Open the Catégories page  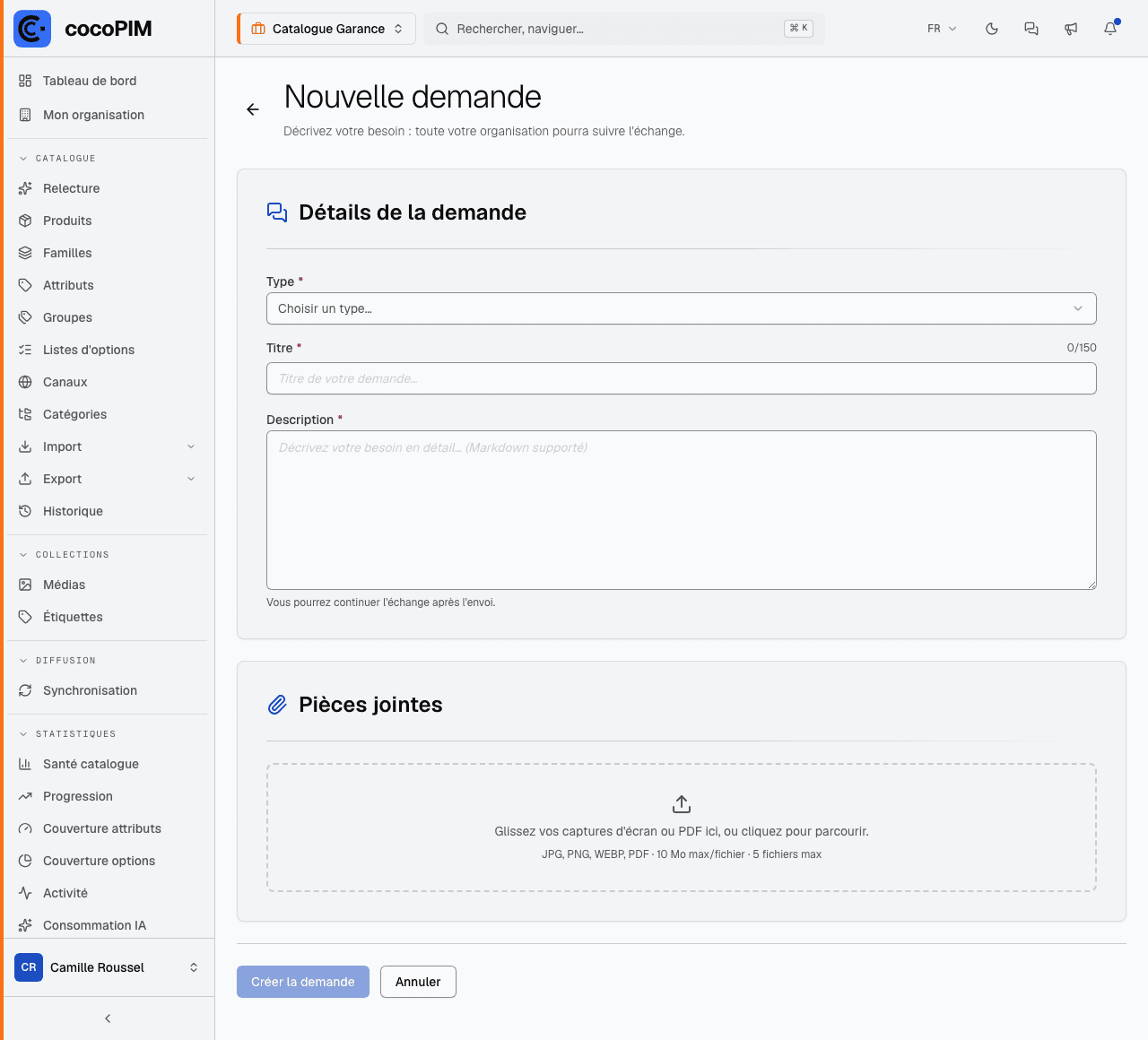pos(108,414)
